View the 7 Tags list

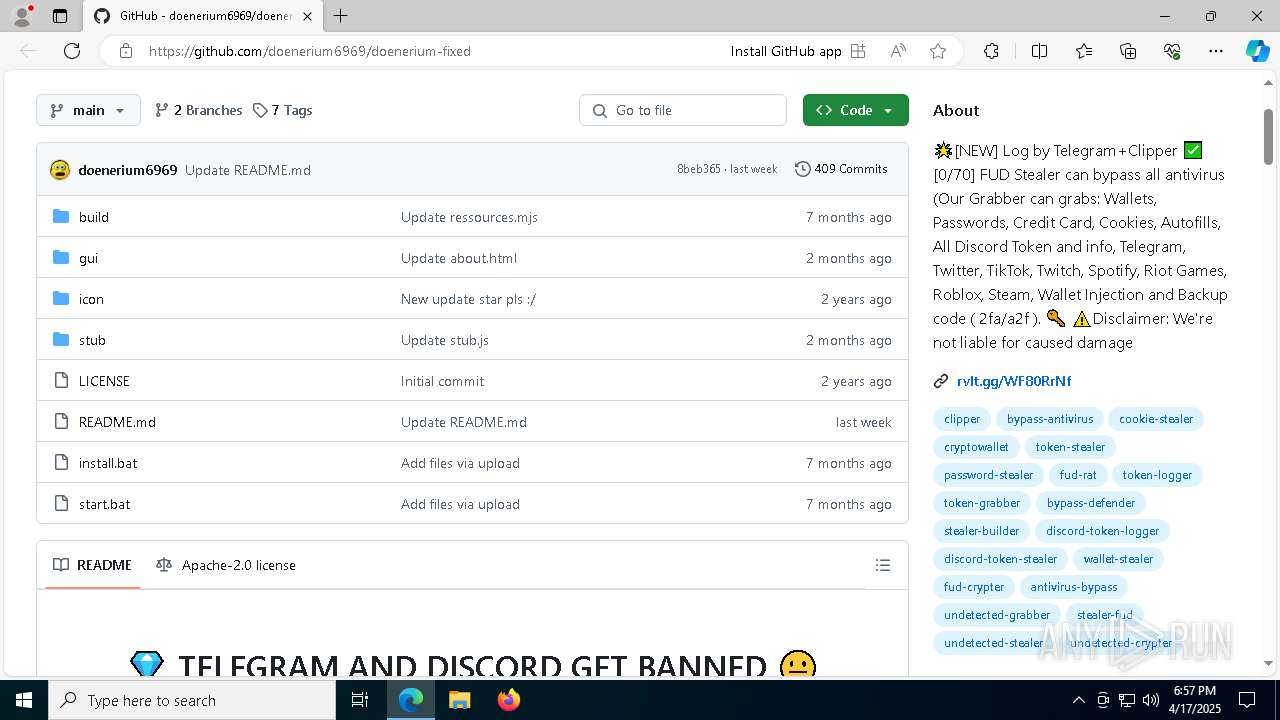pyautogui.click(x=283, y=110)
